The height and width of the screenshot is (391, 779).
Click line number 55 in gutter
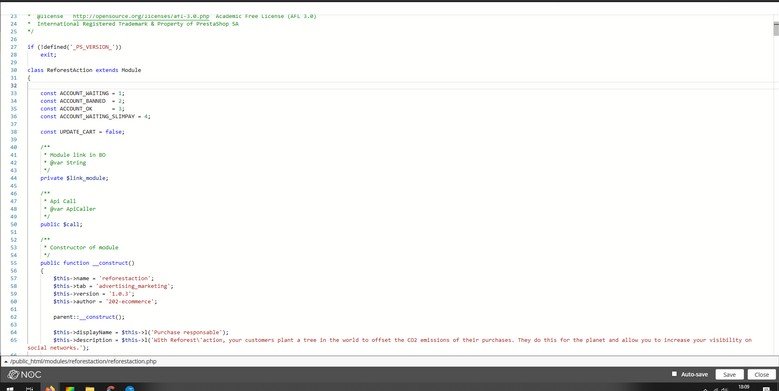13,263
